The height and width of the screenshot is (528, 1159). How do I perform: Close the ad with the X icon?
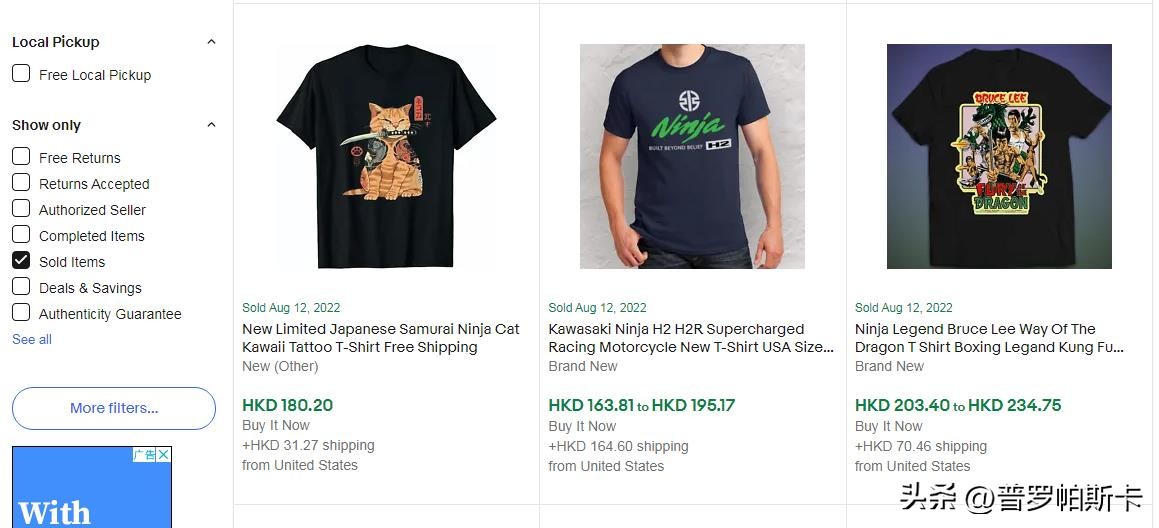pos(163,455)
